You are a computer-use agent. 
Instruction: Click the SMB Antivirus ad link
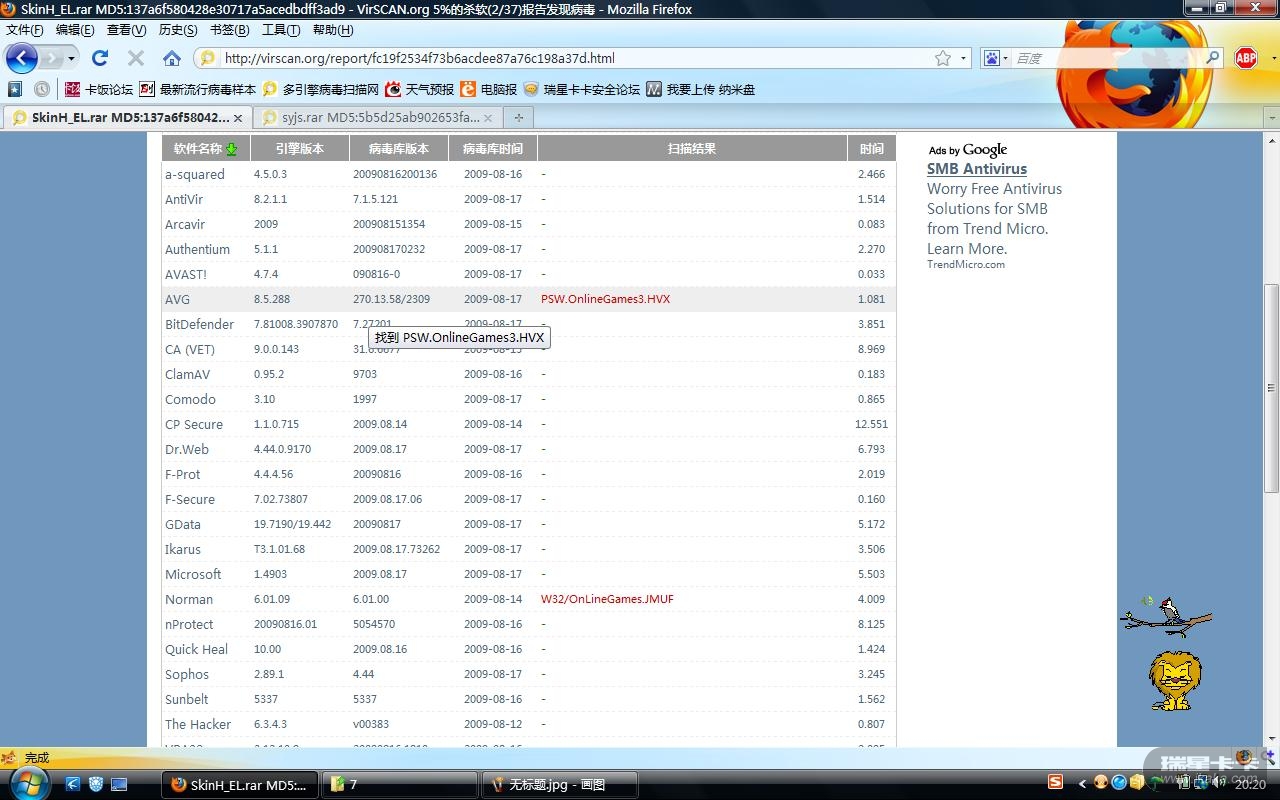976,169
